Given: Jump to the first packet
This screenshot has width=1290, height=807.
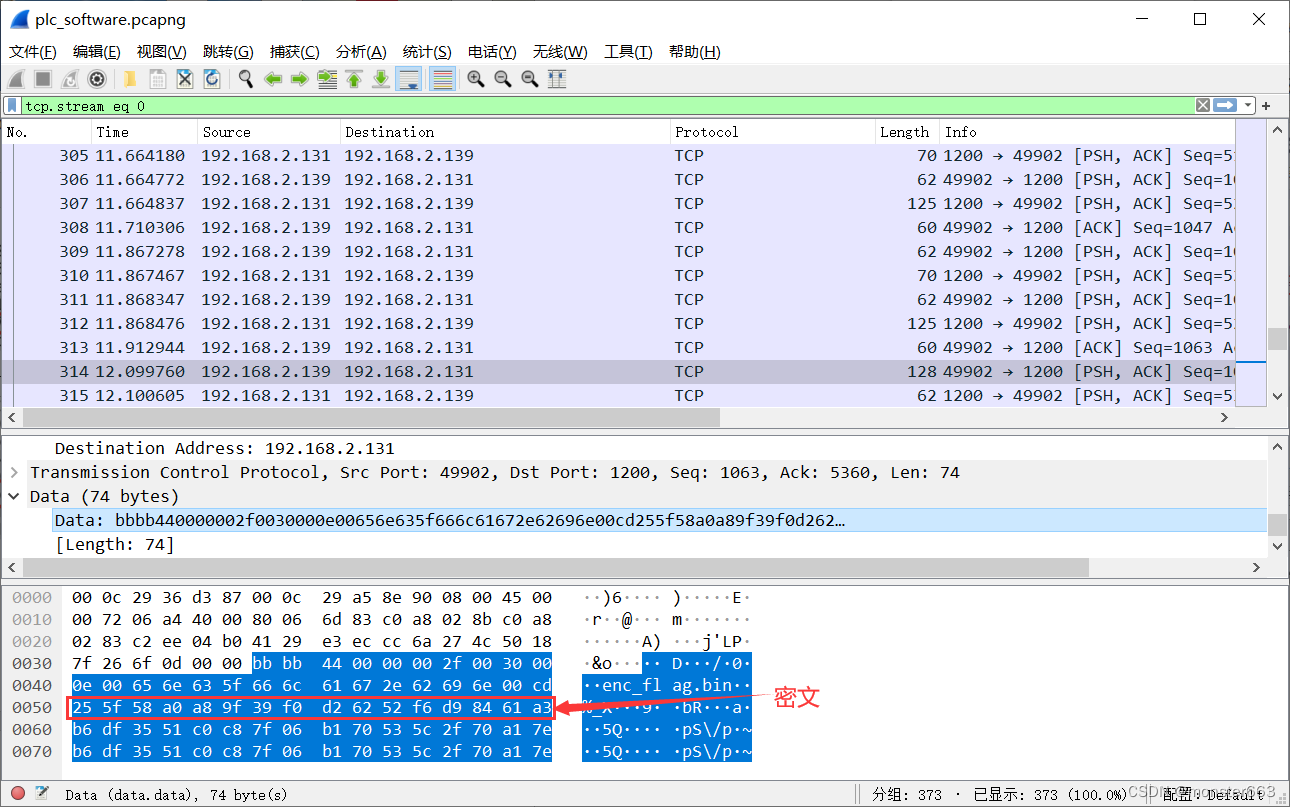Looking at the screenshot, I should pyautogui.click(x=354, y=79).
